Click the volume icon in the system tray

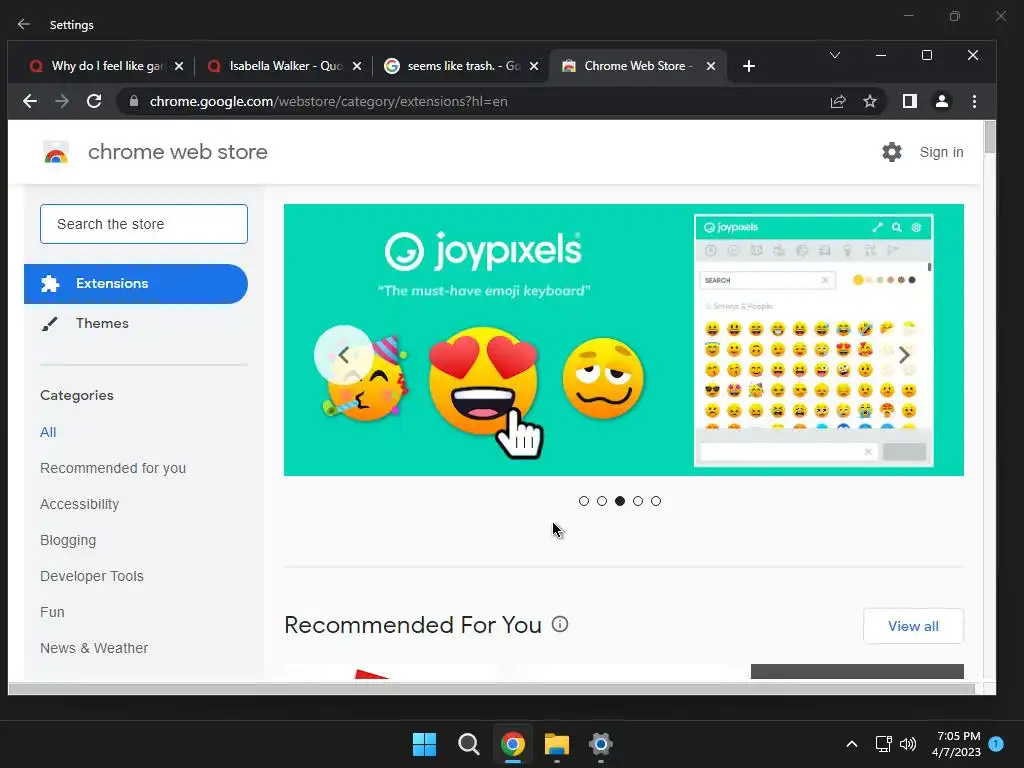pos(908,744)
